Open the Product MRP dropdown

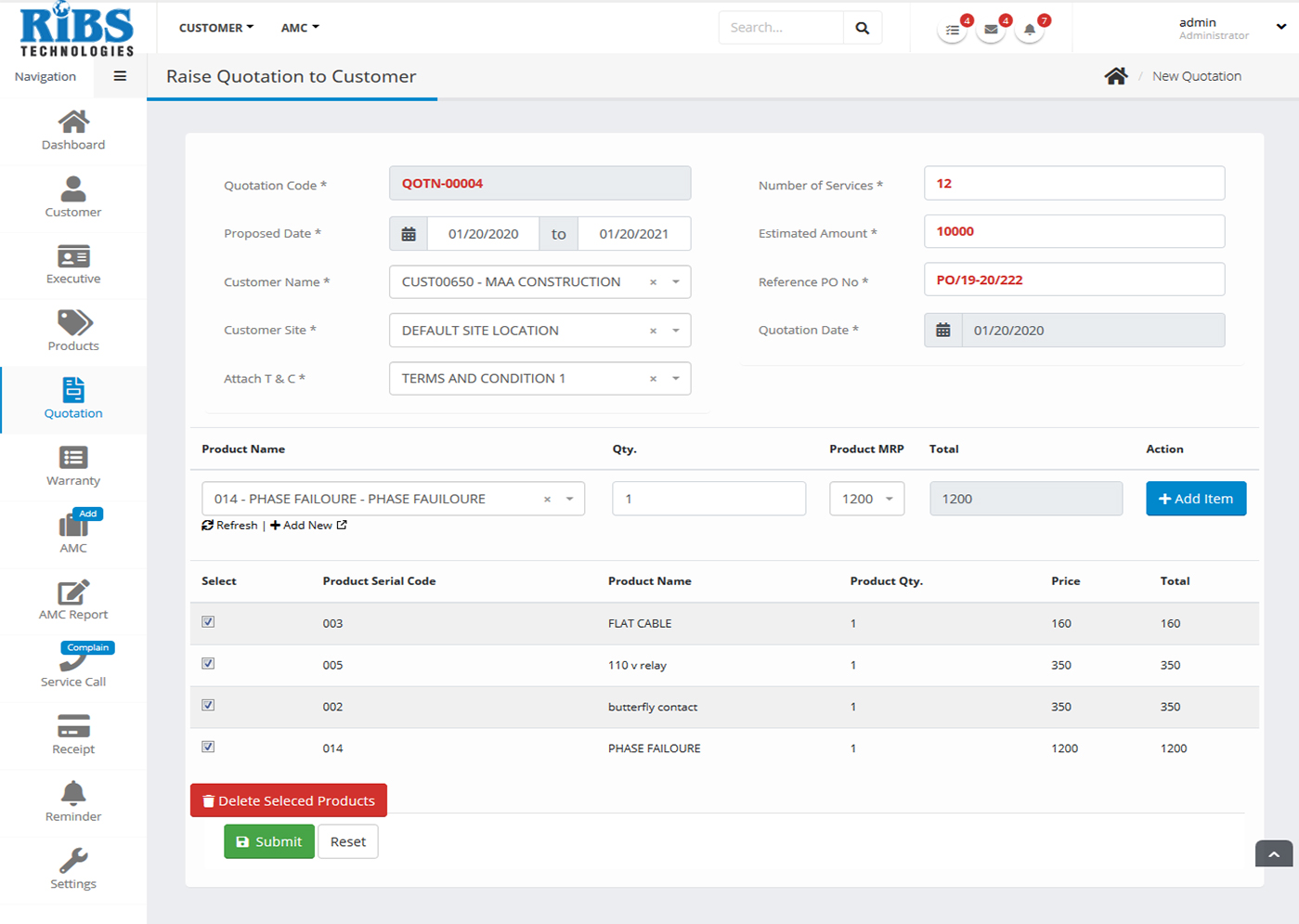pos(866,499)
